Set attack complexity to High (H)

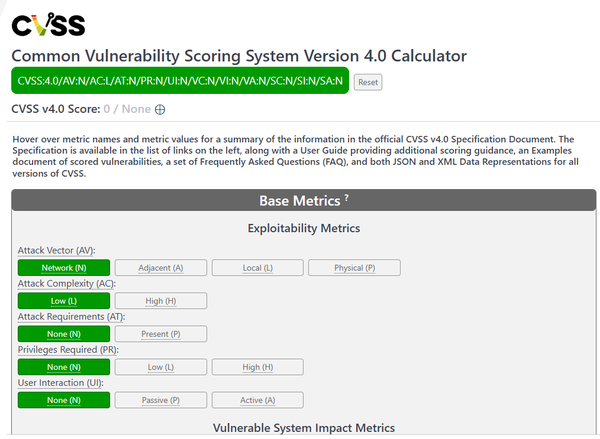click(x=160, y=301)
